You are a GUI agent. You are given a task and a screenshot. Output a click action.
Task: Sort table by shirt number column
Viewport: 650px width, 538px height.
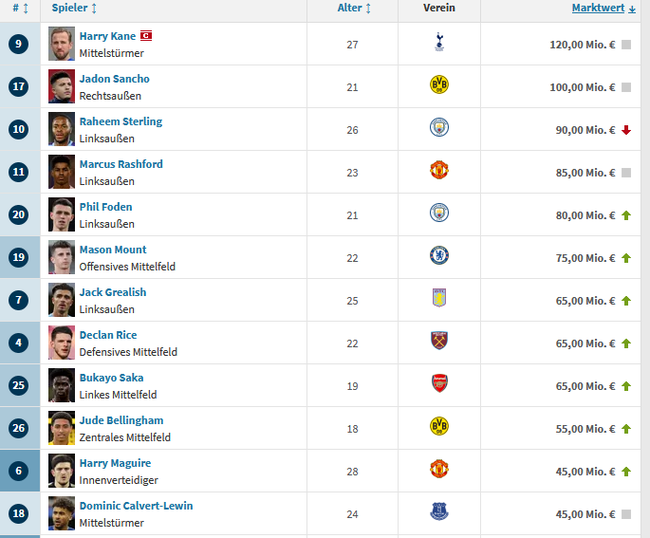(x=20, y=8)
